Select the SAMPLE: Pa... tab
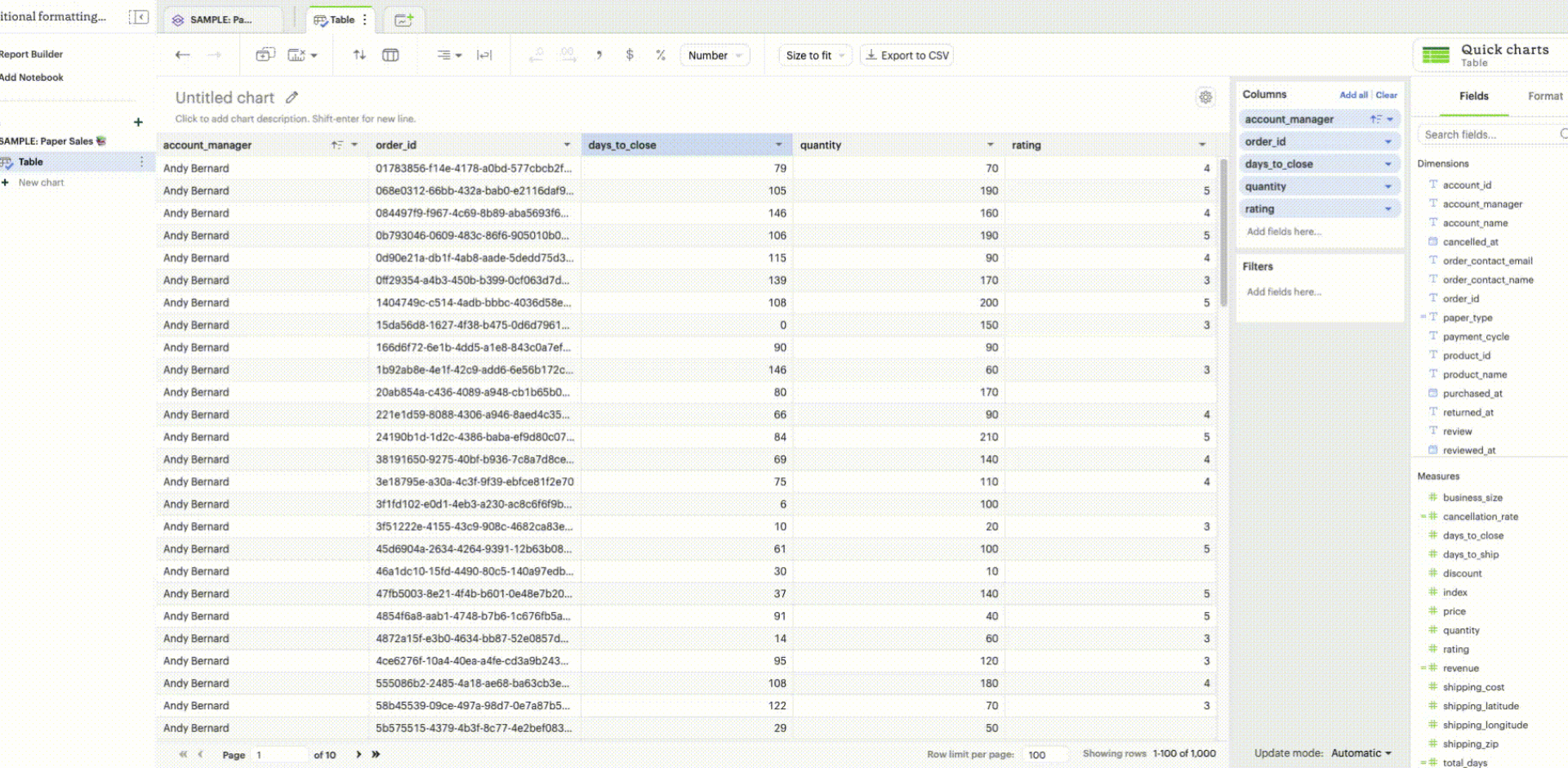 point(220,19)
